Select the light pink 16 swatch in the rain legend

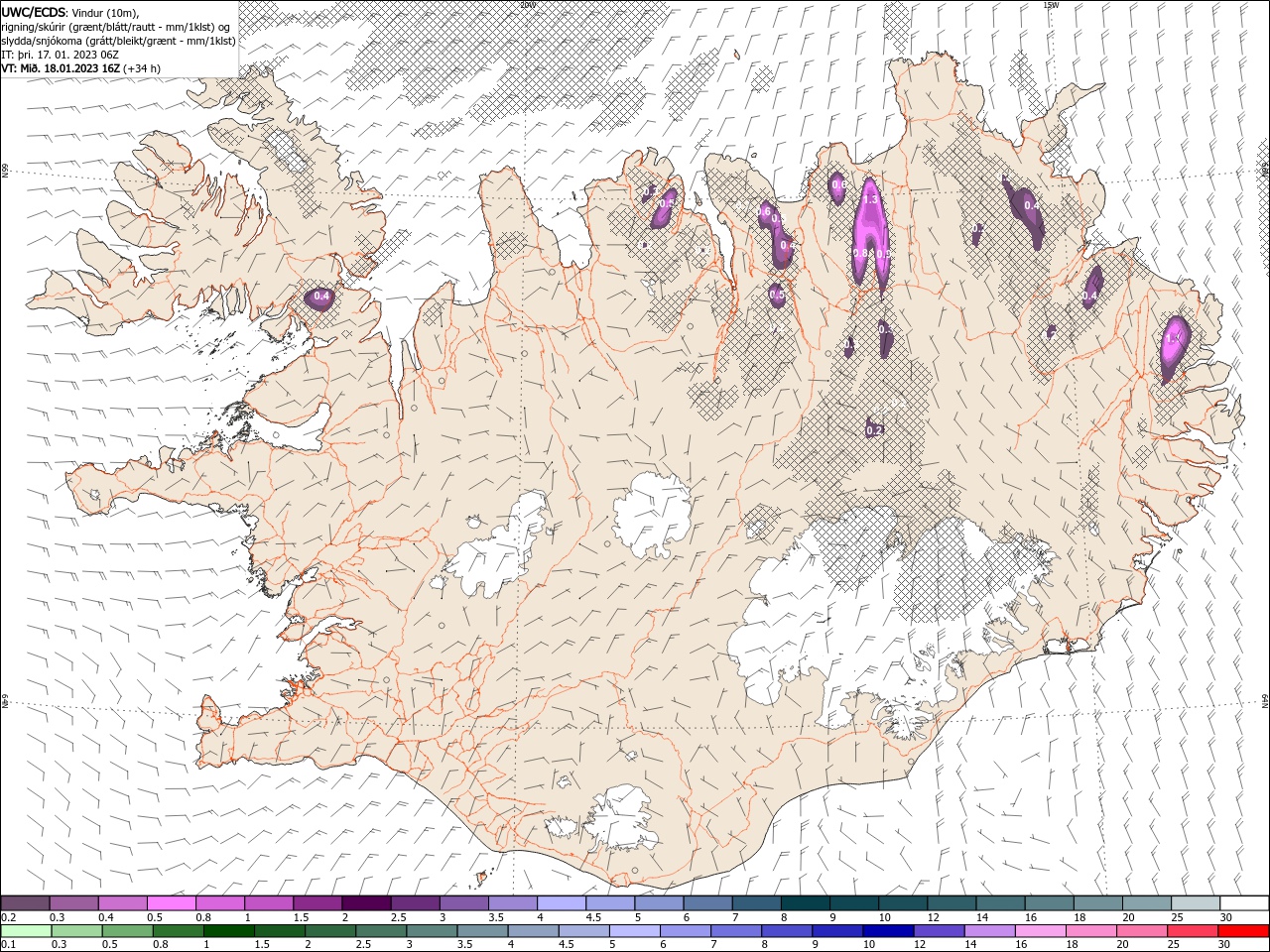pos(1041,931)
